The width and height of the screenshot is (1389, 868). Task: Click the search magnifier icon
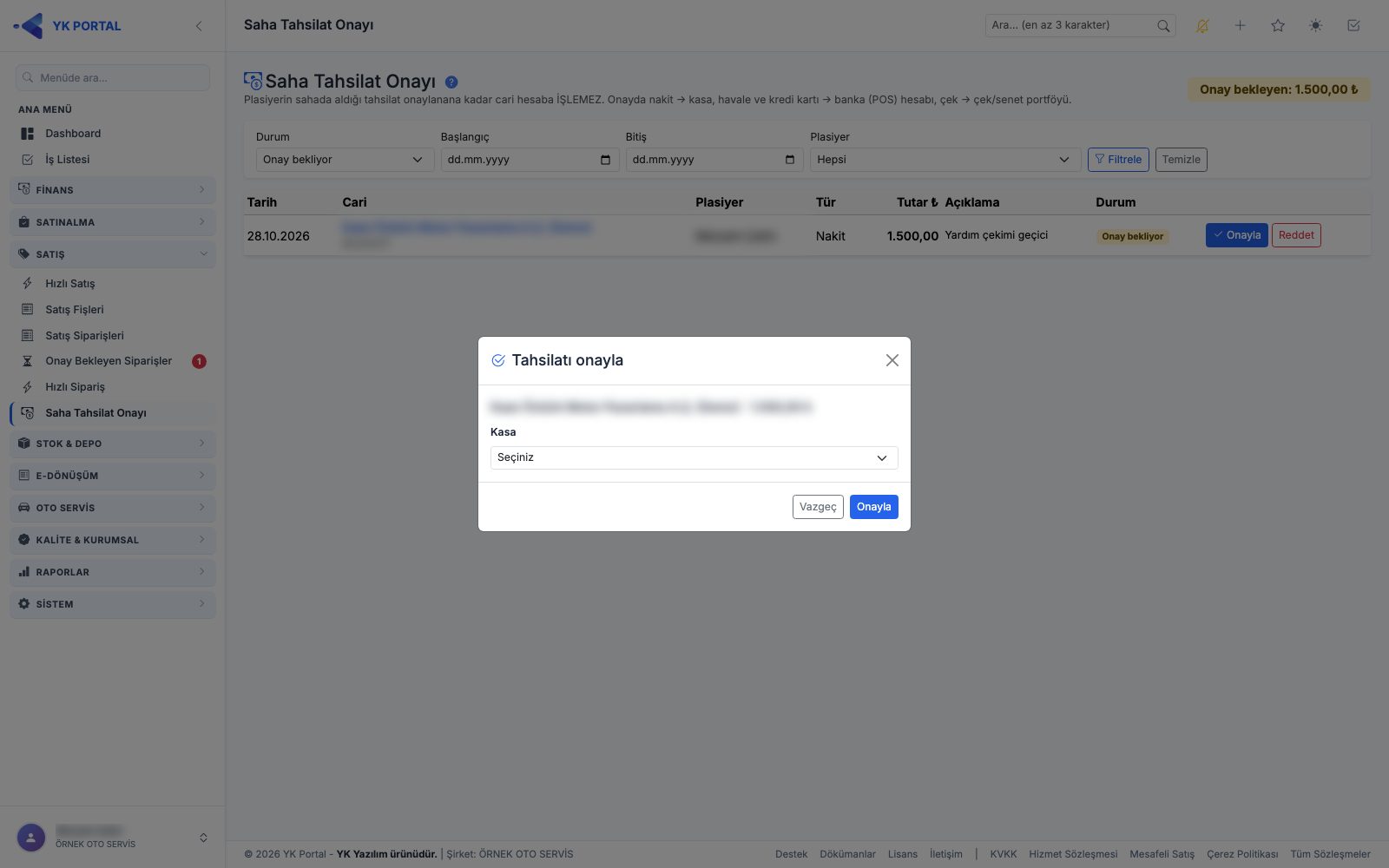[1163, 26]
